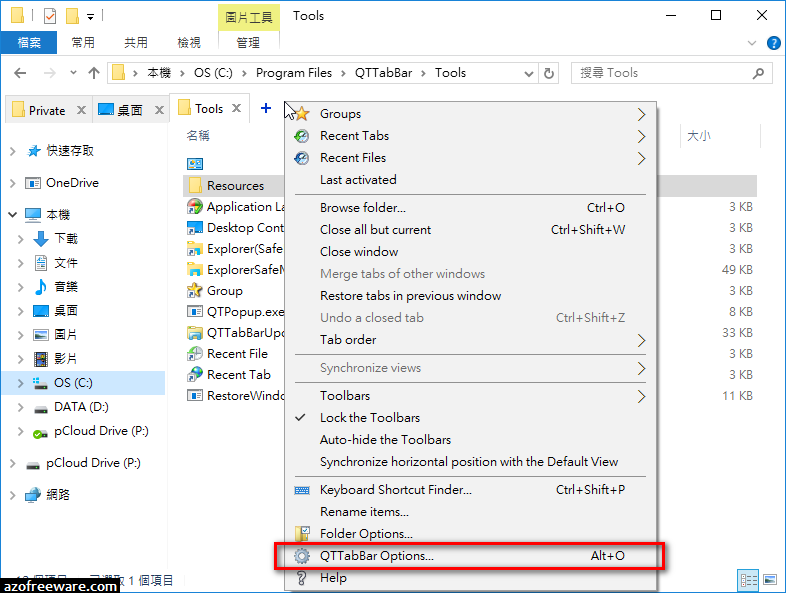Expand the DATA (D:) tree node

click(21, 407)
